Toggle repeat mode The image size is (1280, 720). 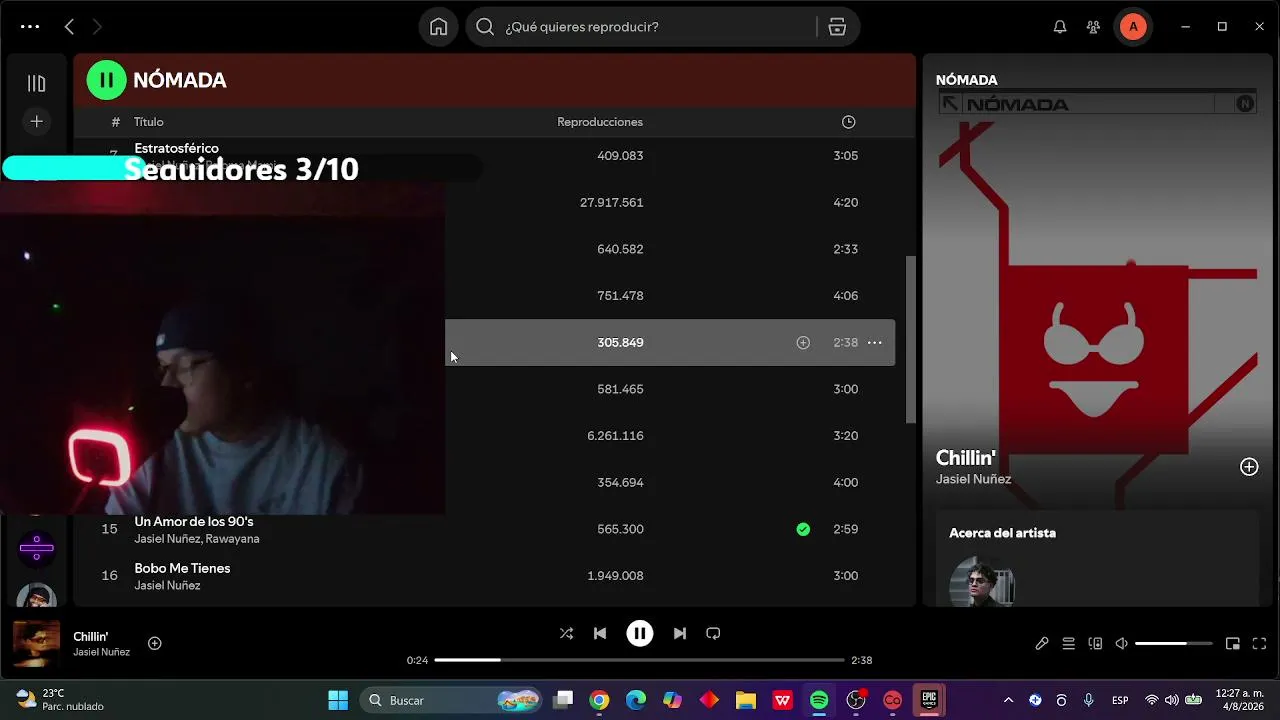coord(713,633)
